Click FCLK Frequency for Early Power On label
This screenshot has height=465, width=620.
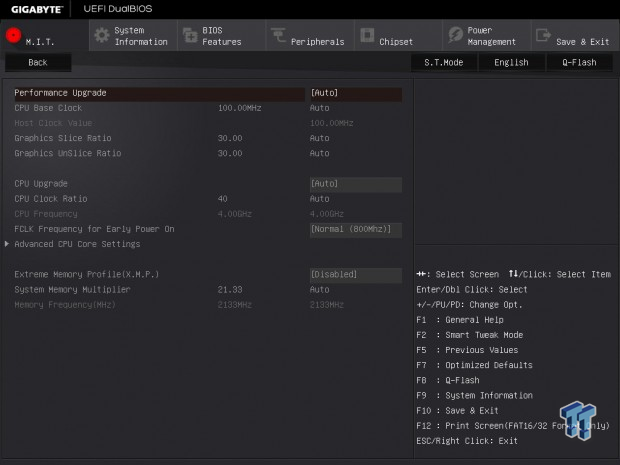coord(94,229)
